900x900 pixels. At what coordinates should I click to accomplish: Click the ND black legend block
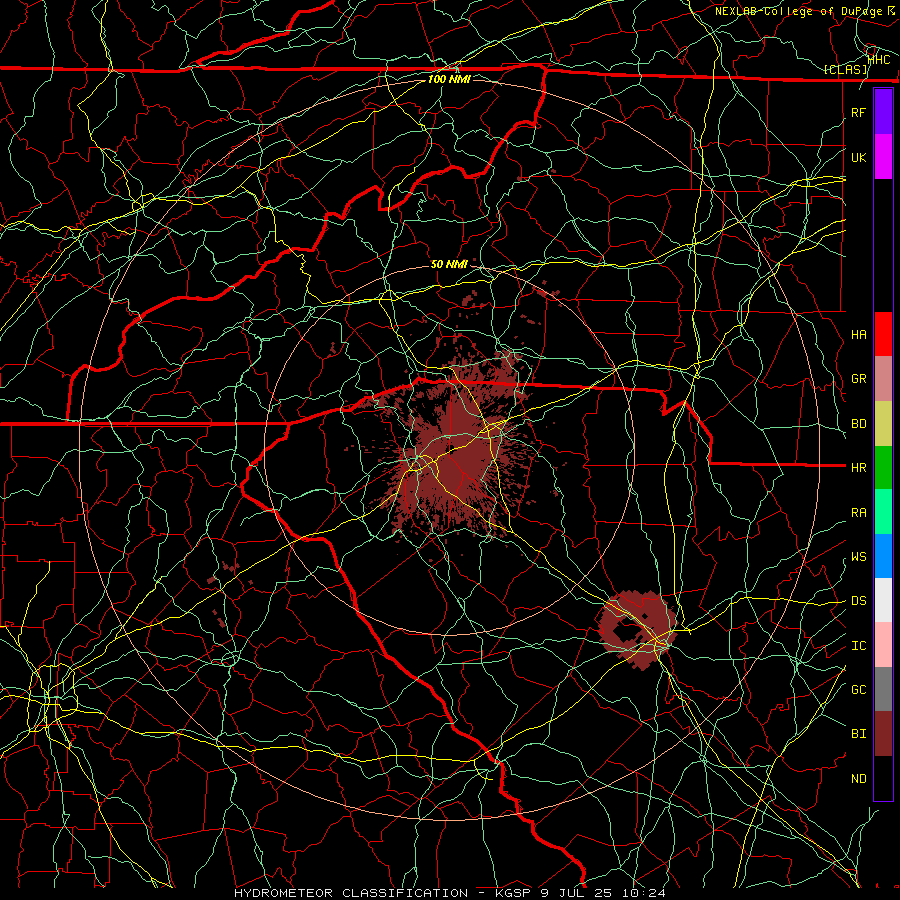[883, 778]
